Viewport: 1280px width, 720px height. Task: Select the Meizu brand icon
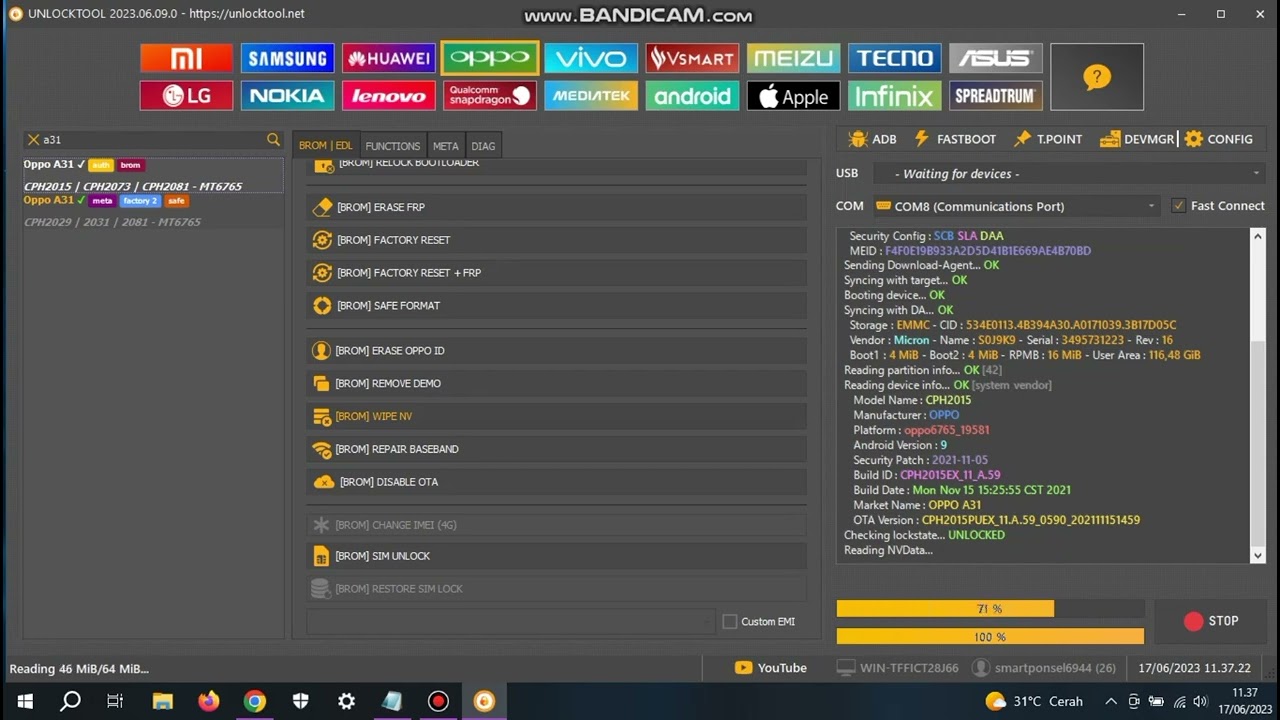point(793,58)
